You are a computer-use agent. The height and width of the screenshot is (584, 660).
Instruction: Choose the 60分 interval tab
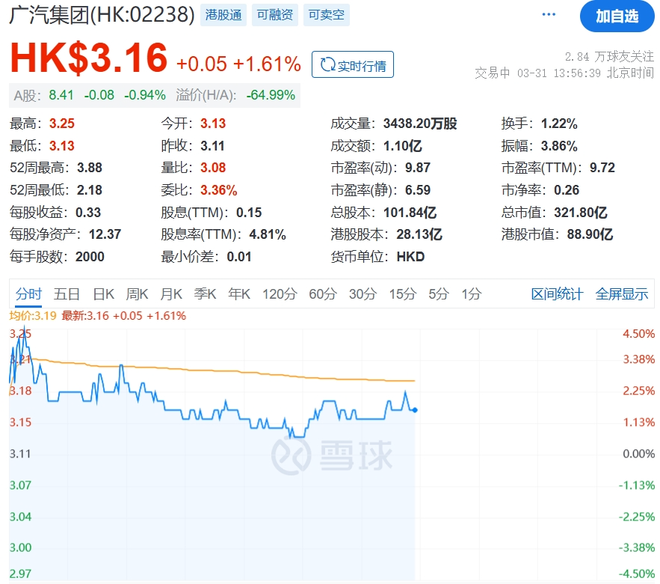(322, 294)
